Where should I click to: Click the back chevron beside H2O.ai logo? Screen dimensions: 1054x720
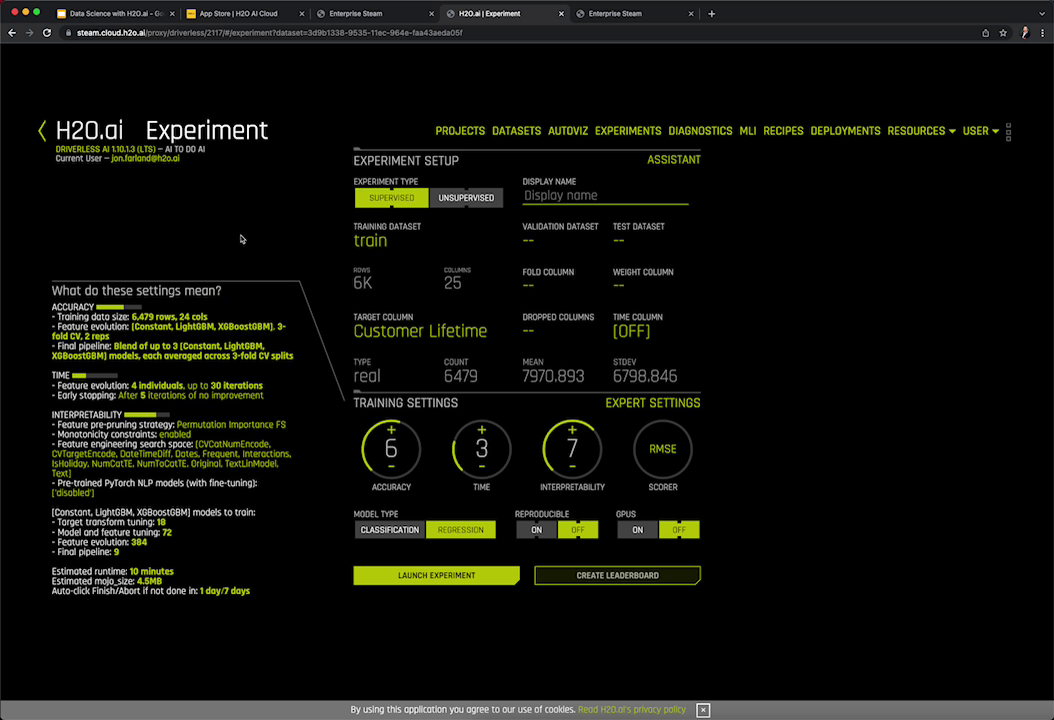tap(42, 131)
